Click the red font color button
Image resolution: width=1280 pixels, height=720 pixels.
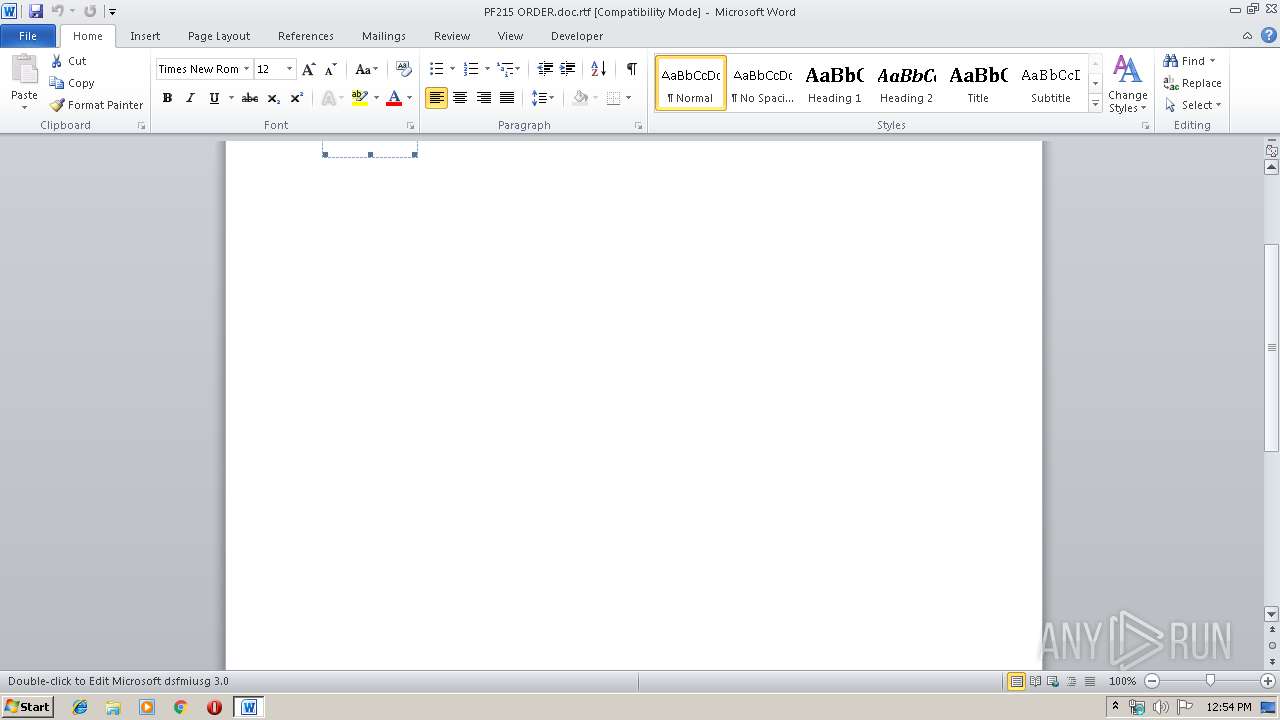pyautogui.click(x=394, y=98)
